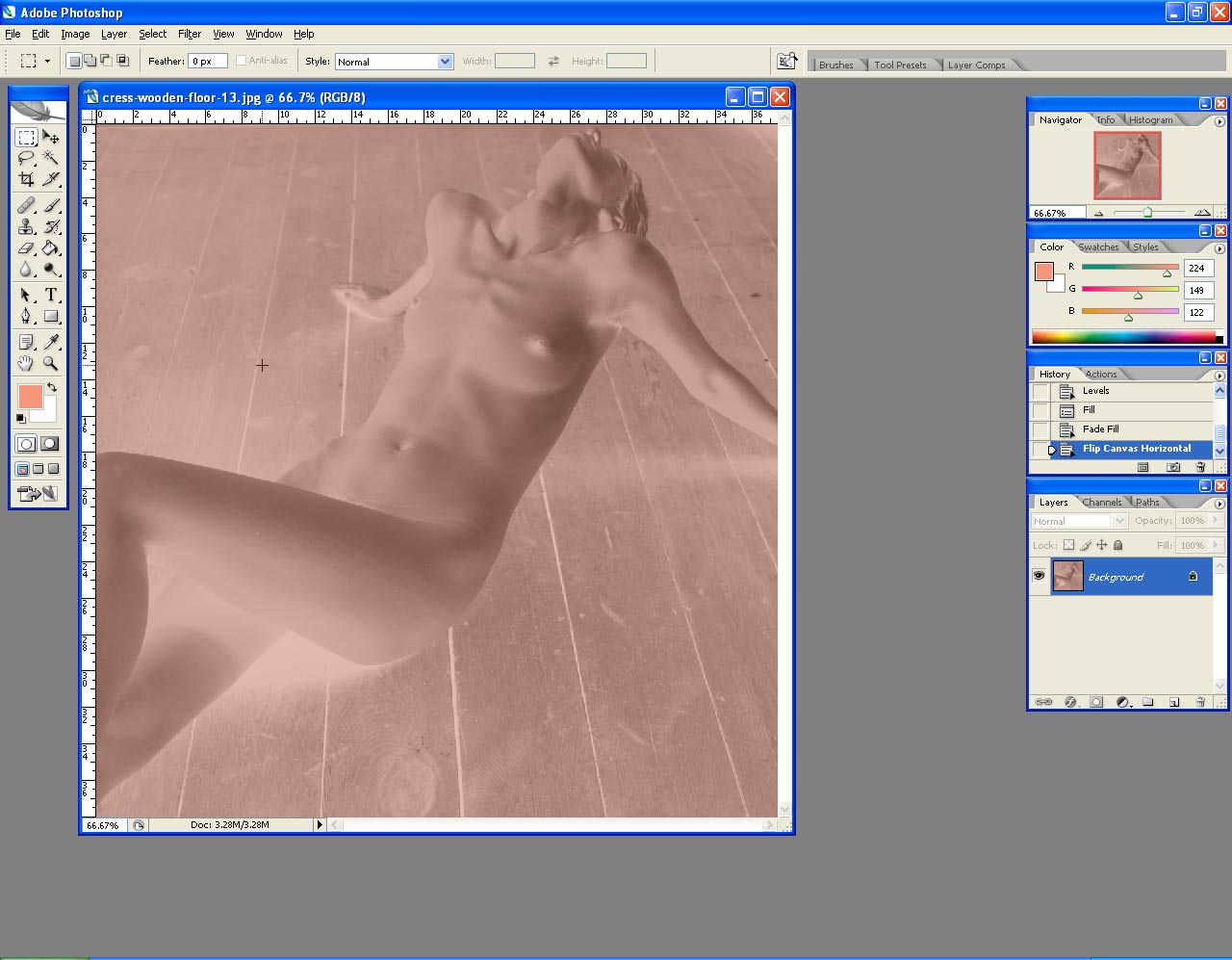Screen dimensions: 1232x960
Task: Select the Crop tool
Action: [26, 179]
